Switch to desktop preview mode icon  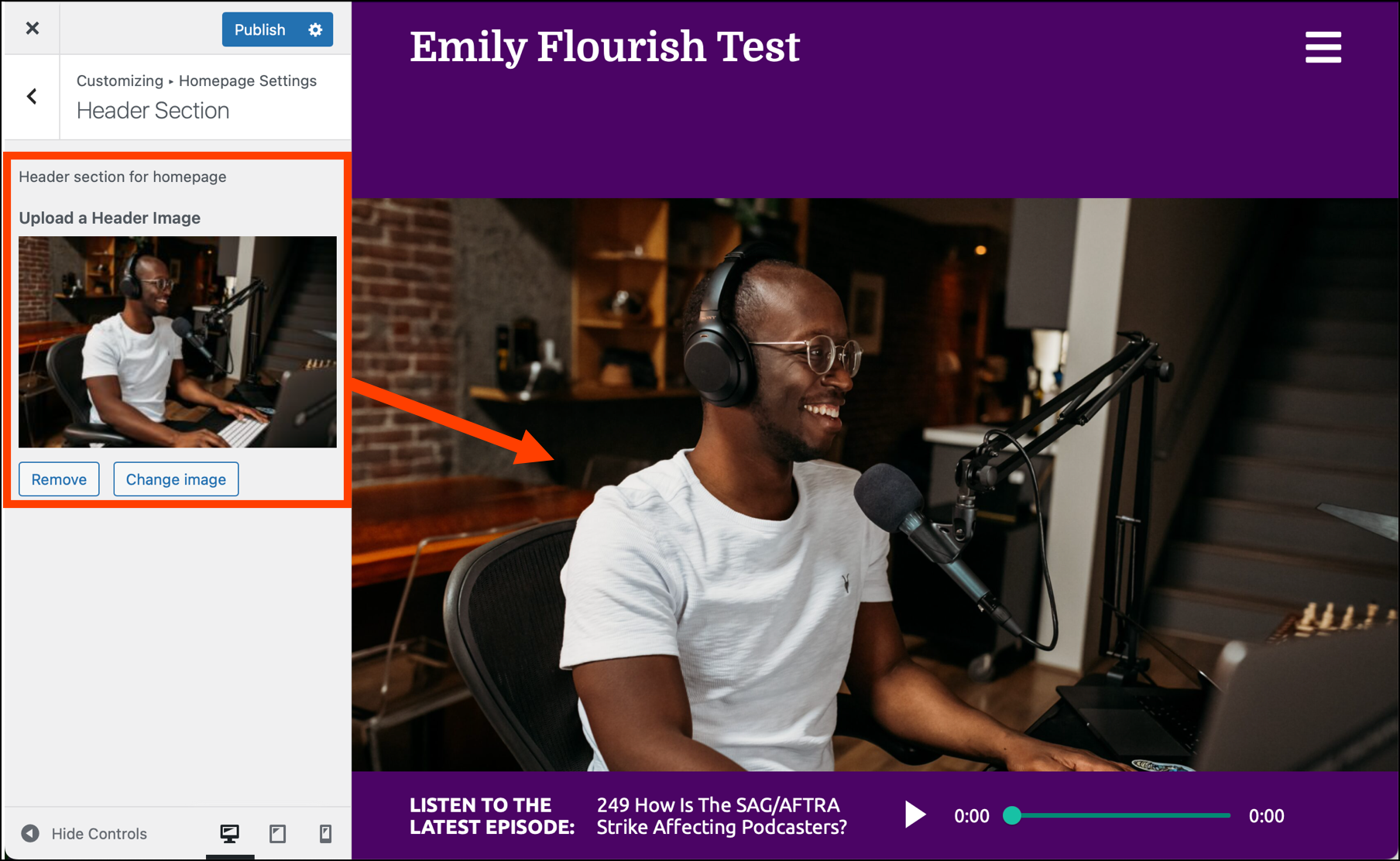pos(230,834)
